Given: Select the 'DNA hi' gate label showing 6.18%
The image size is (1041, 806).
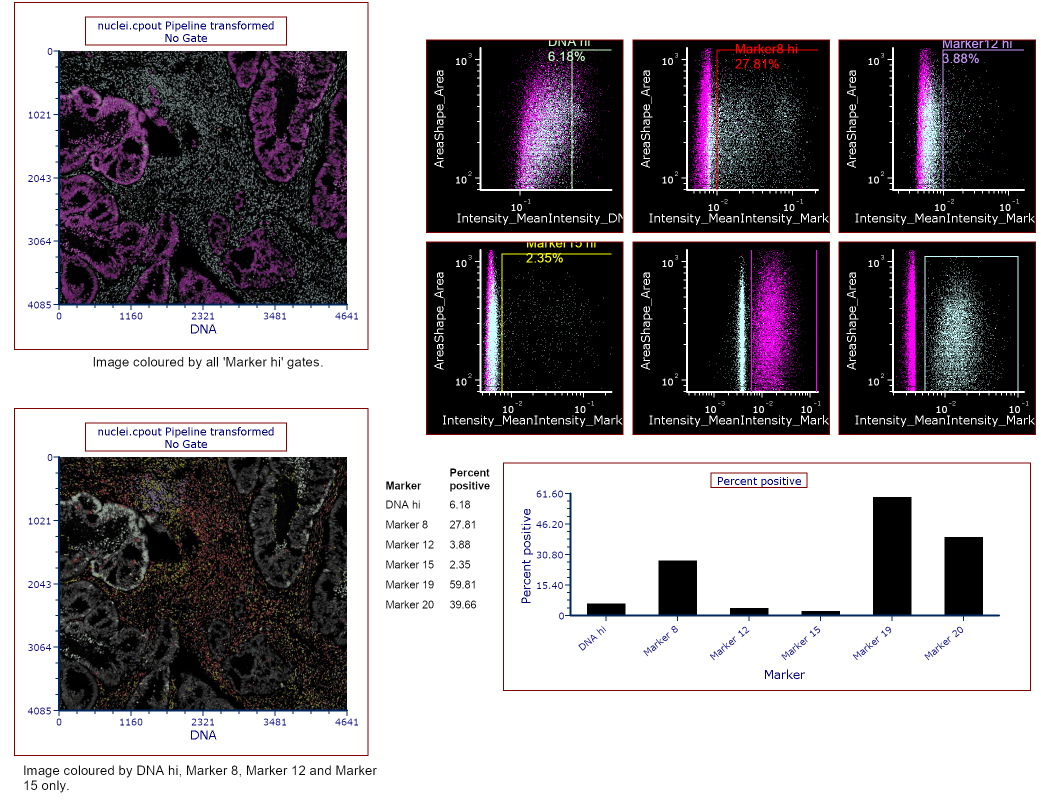Looking at the screenshot, I should click(568, 51).
